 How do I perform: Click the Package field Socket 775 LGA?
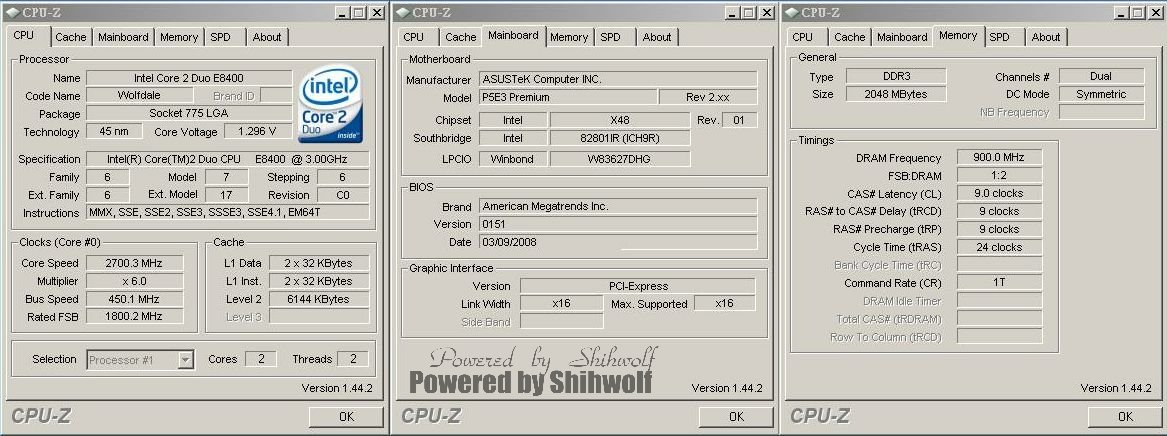[189, 113]
